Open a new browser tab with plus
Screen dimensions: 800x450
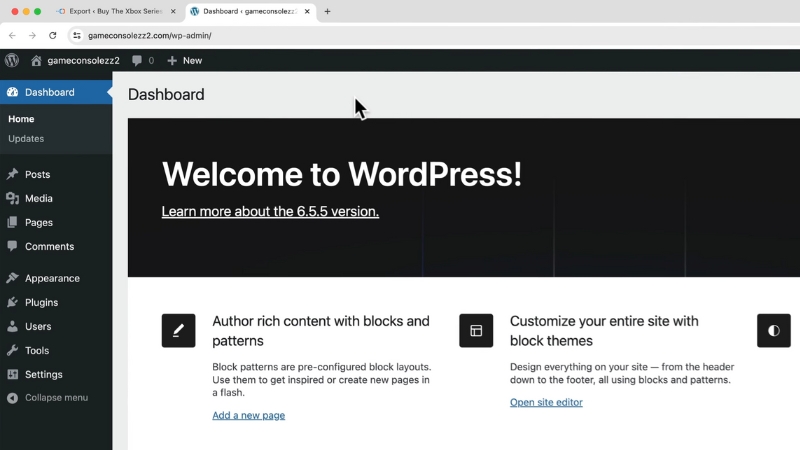point(328,11)
